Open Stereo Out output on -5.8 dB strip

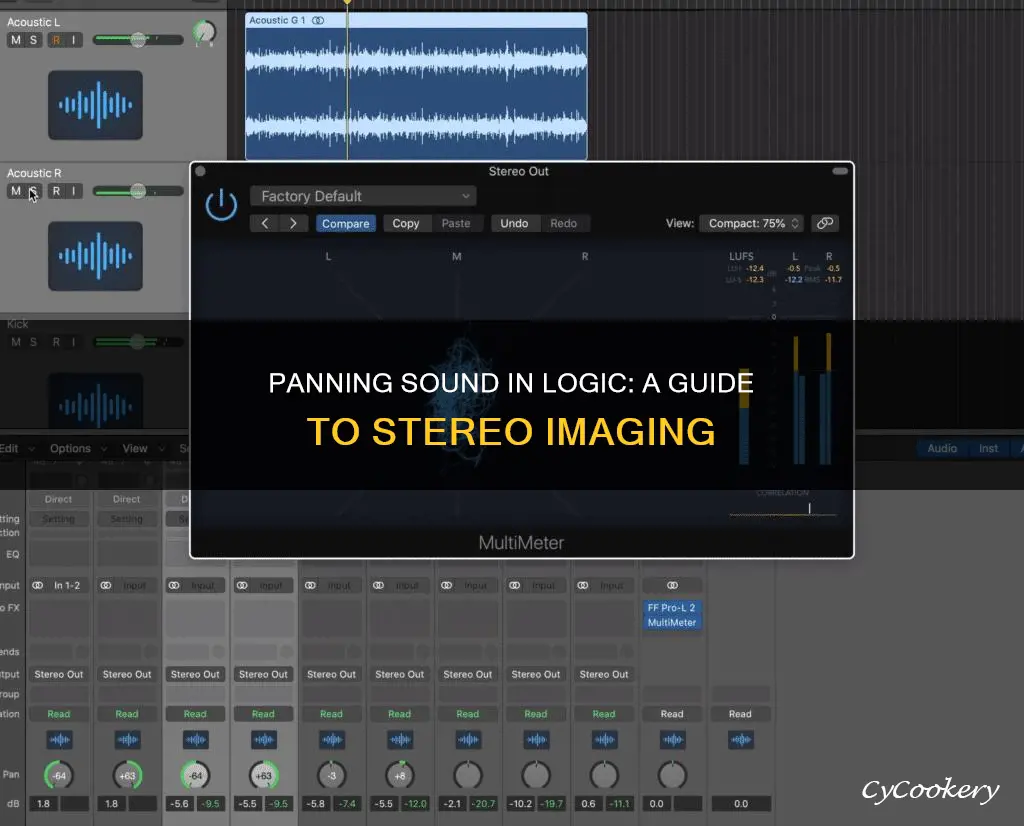pyautogui.click(x=332, y=675)
